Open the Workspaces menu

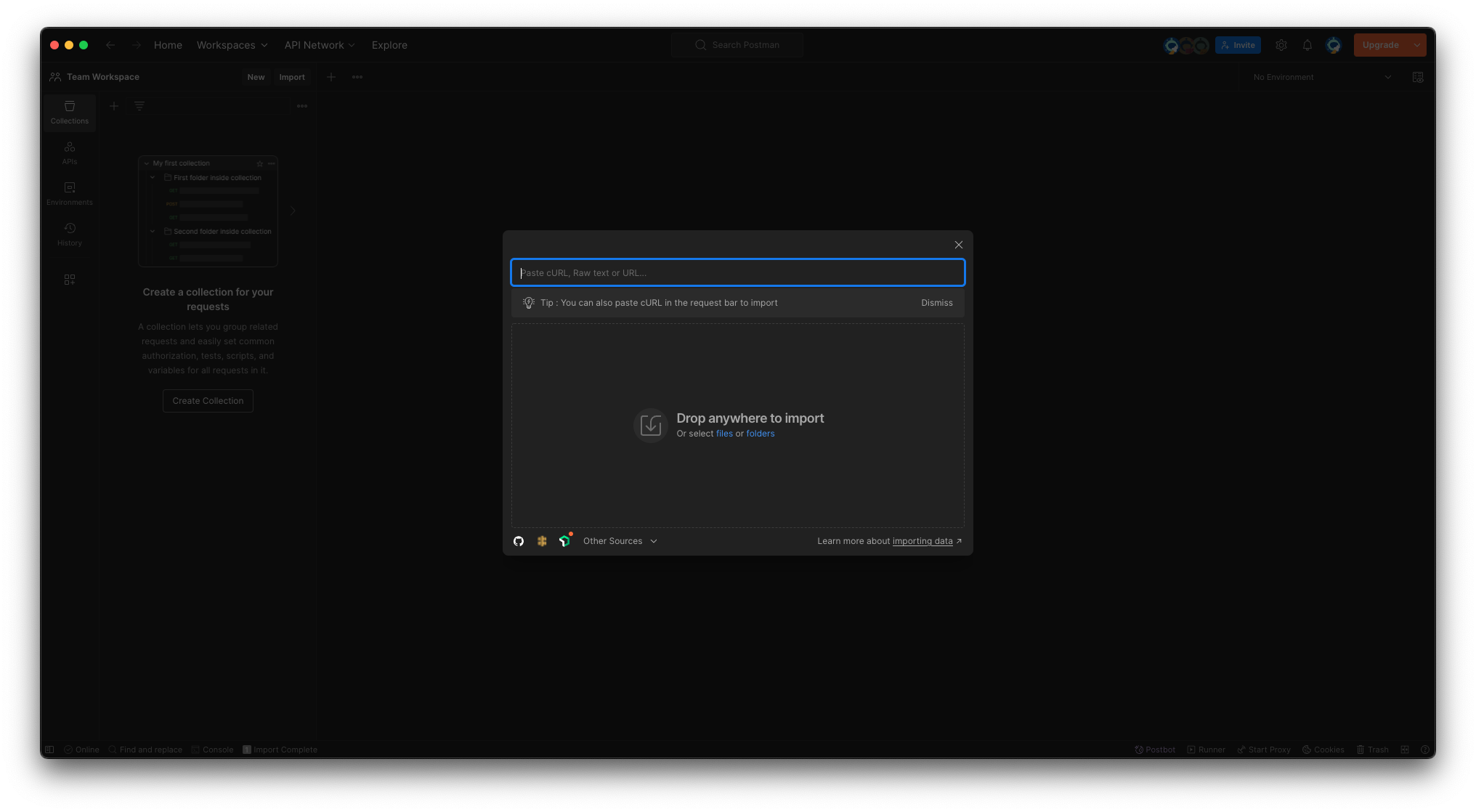232,45
